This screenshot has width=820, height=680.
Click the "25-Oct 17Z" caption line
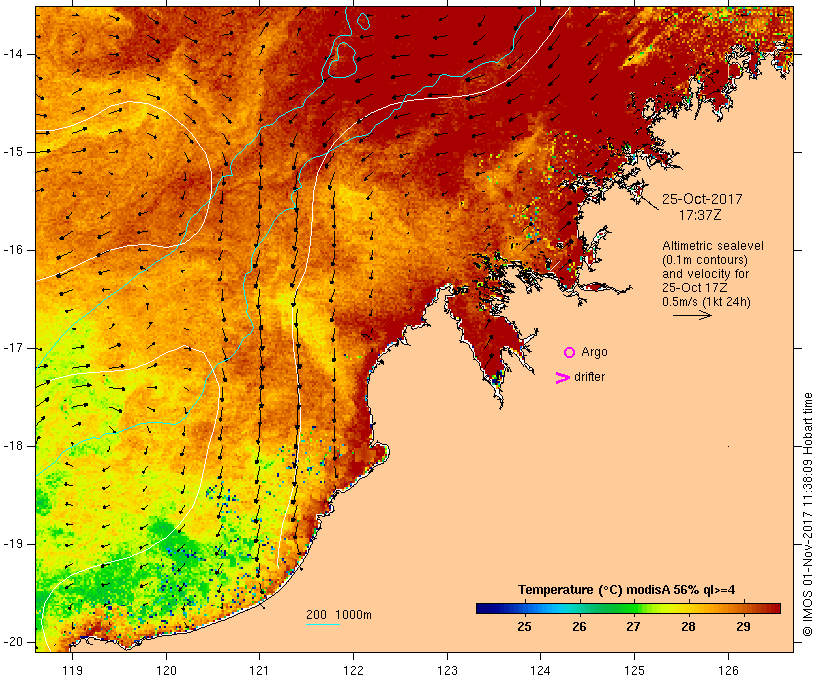tap(694, 288)
